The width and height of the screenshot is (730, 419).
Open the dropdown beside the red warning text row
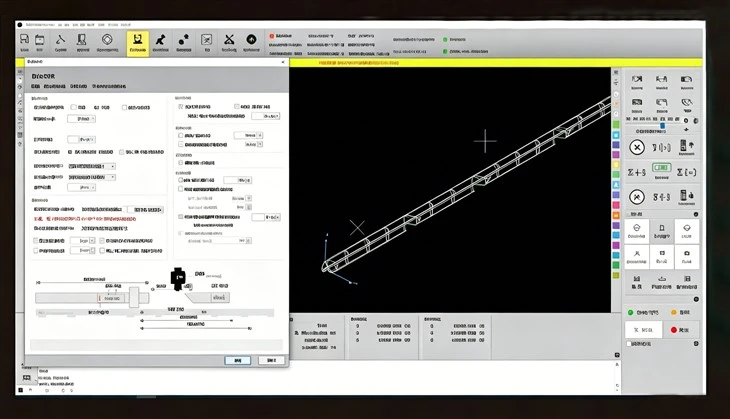(x=145, y=210)
